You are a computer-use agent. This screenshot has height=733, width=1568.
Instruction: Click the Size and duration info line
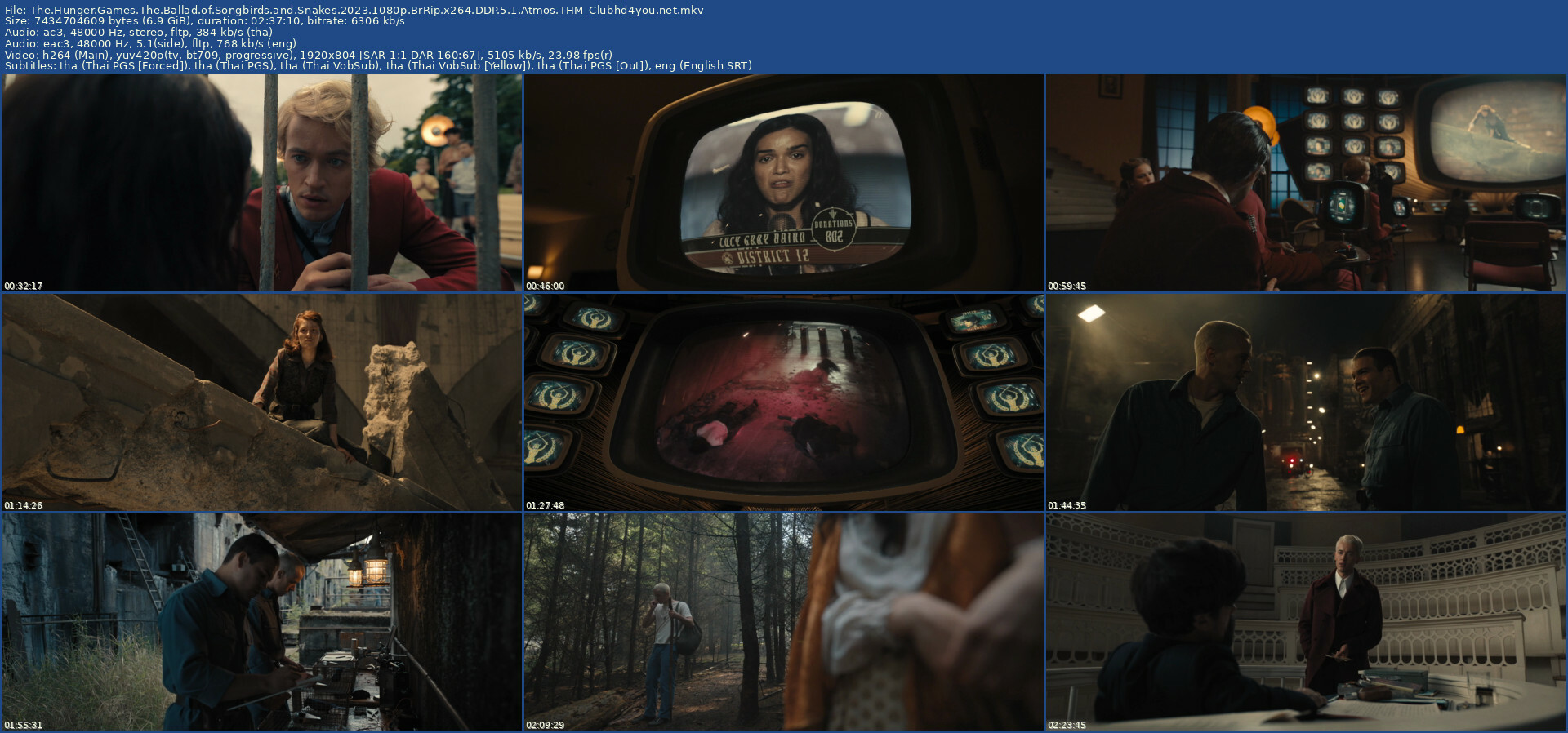click(204, 21)
